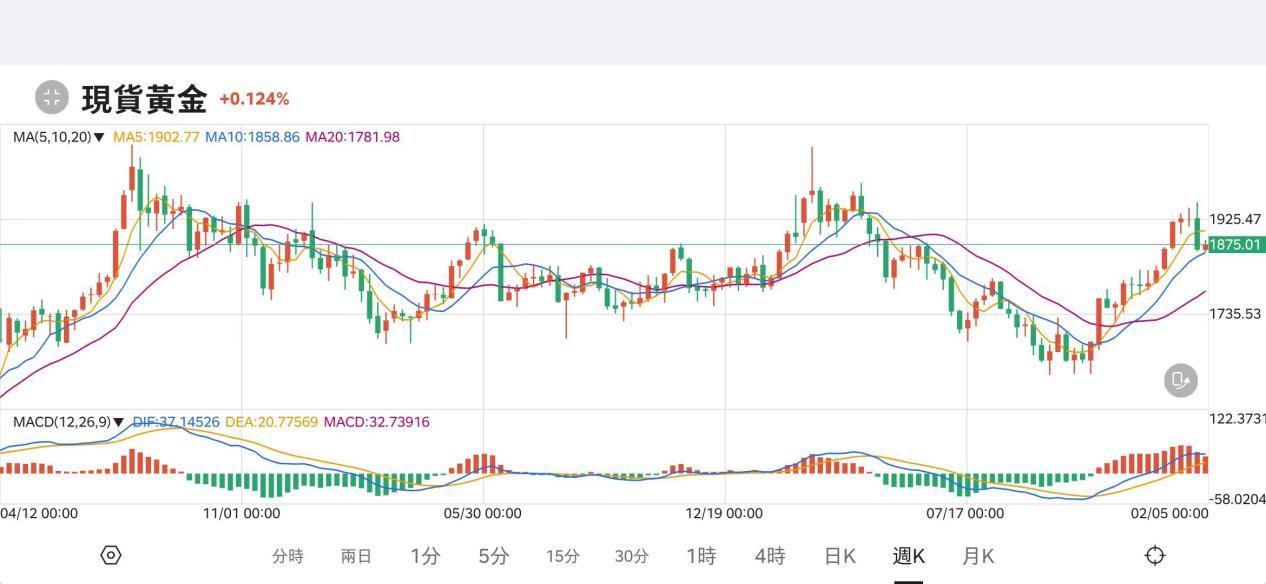Click the current price tag 1875.01
This screenshot has height=584, width=1266.
coord(1236,245)
